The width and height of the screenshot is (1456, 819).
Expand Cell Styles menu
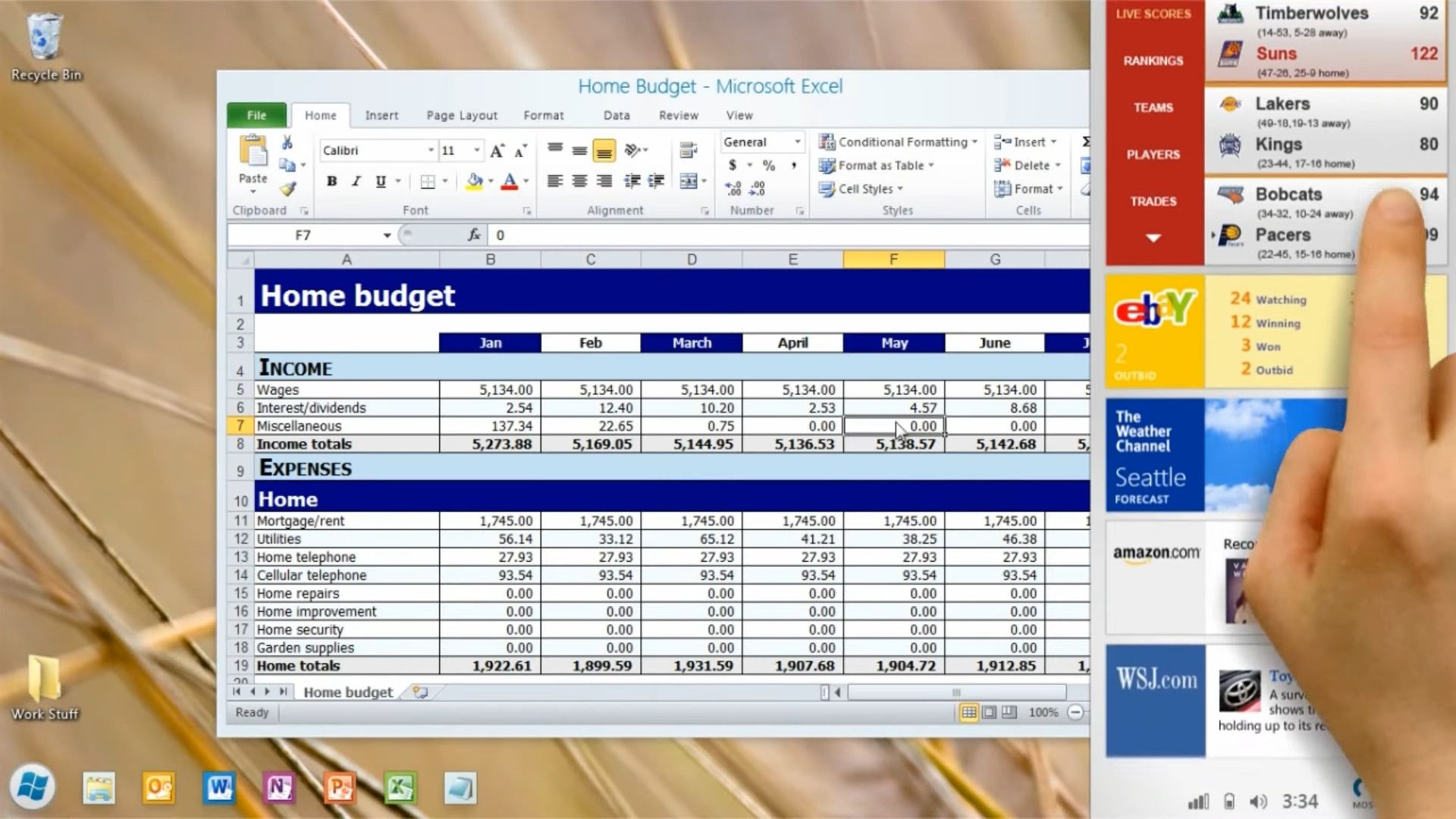point(861,189)
